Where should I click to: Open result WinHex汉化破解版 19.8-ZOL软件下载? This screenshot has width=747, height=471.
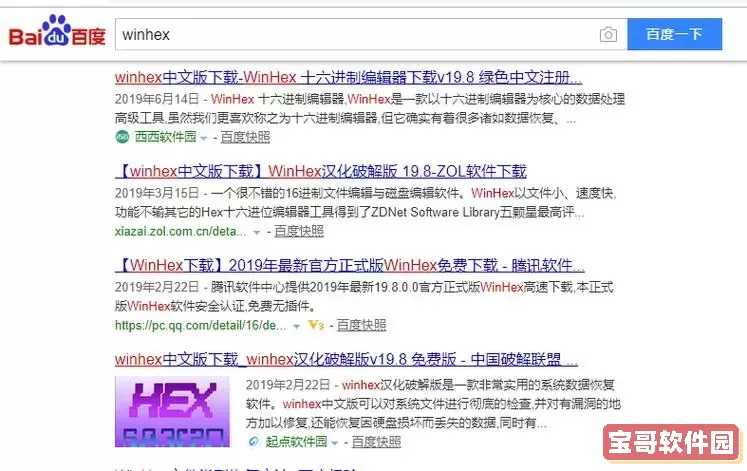[321, 171]
